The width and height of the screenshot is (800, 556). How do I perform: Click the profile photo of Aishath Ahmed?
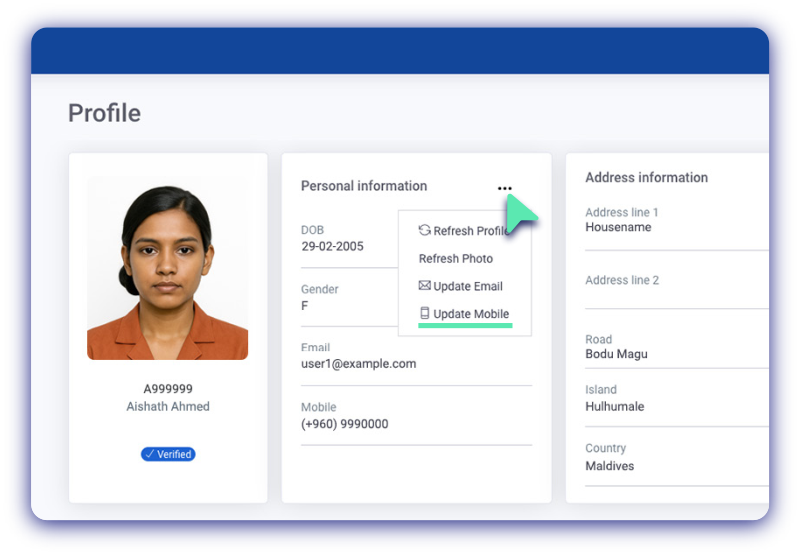pos(167,268)
